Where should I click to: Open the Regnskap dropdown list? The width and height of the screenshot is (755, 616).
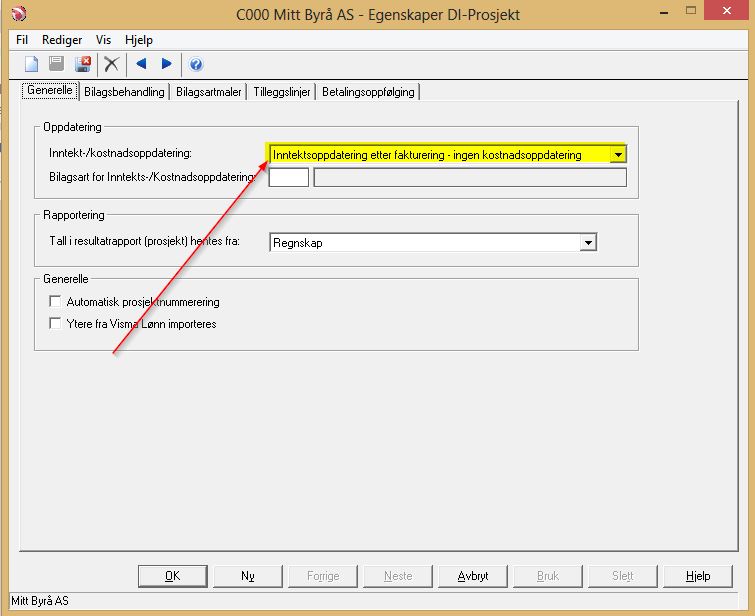[x=588, y=242]
